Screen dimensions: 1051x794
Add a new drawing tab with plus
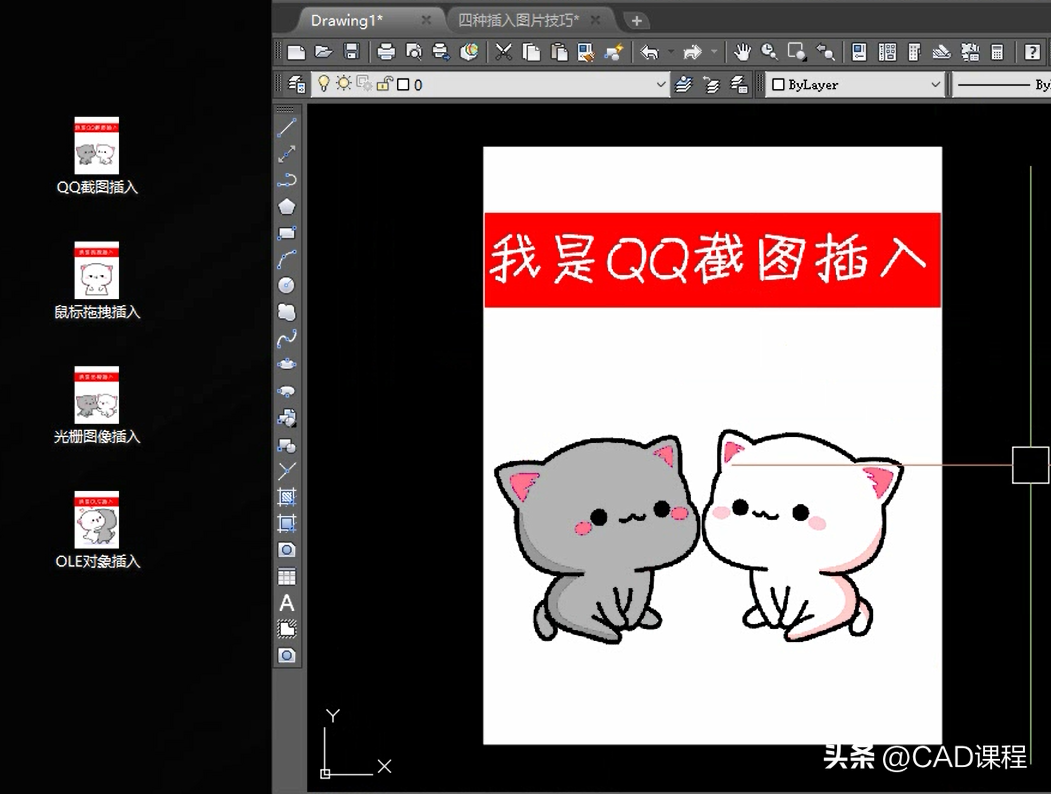(x=636, y=21)
